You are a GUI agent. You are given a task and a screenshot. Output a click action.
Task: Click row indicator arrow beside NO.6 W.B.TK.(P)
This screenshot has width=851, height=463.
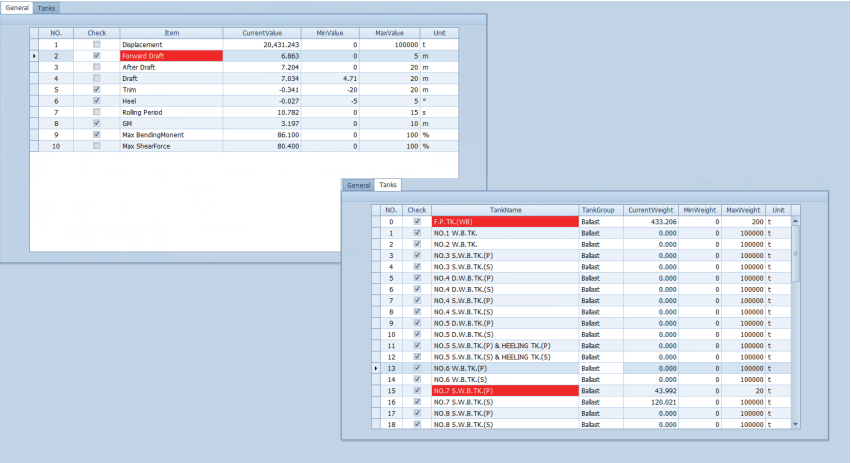376,368
